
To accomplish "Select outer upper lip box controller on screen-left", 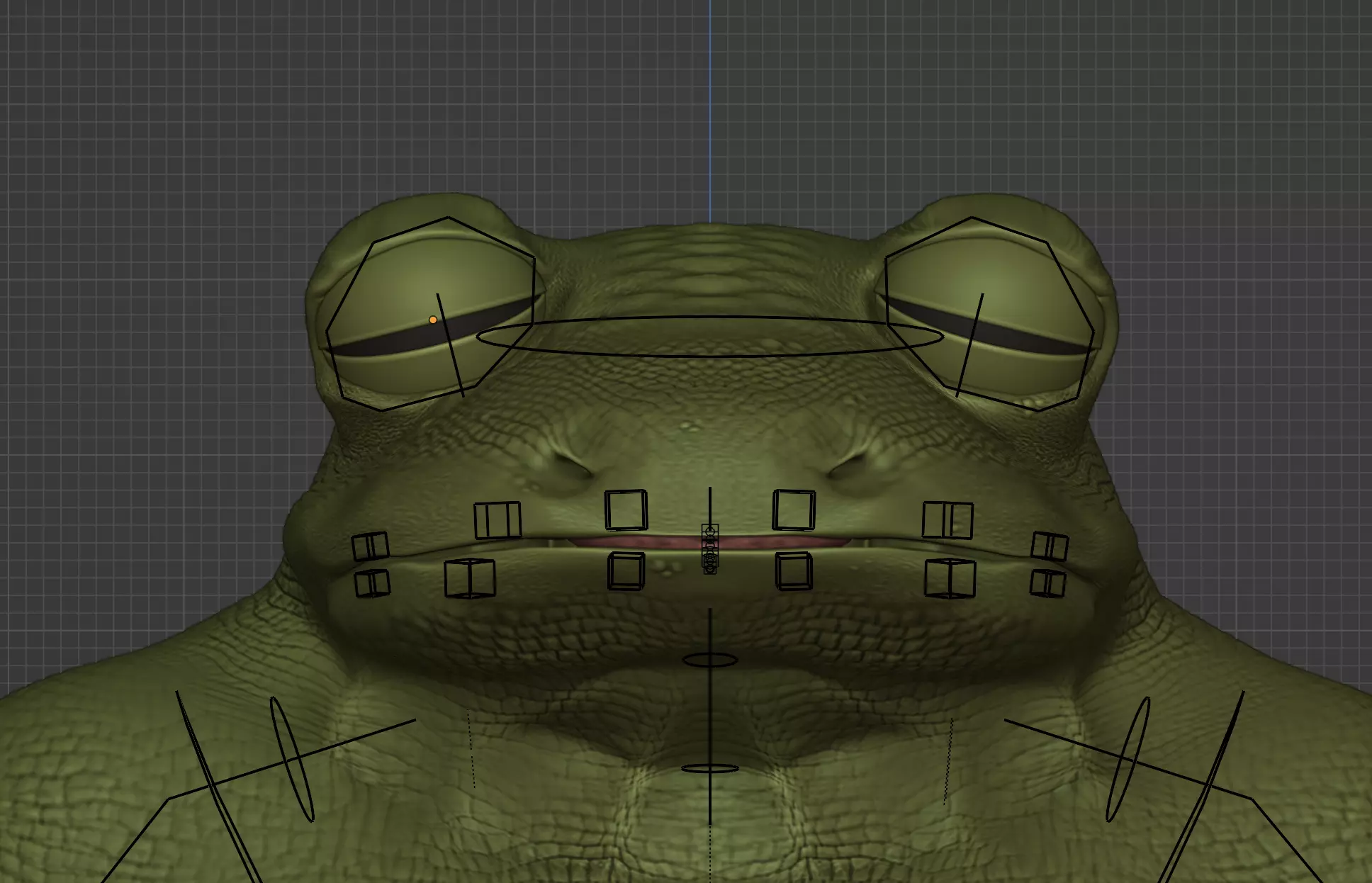I will pos(497,520).
